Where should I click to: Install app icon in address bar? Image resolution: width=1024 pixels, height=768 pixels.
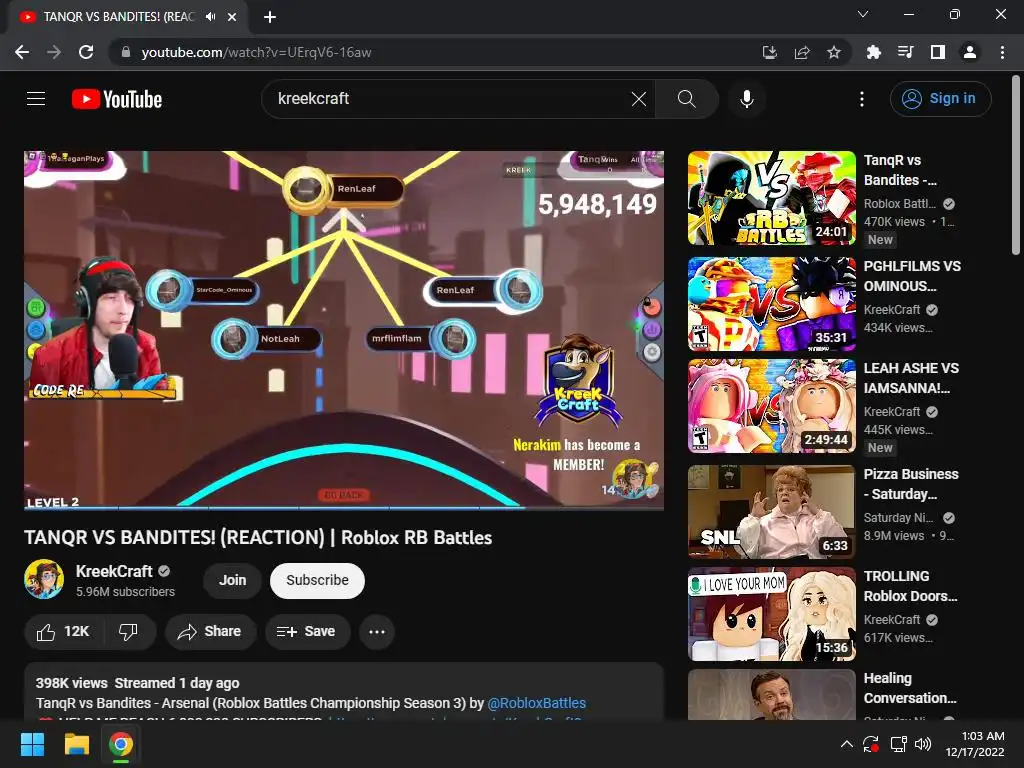769,52
